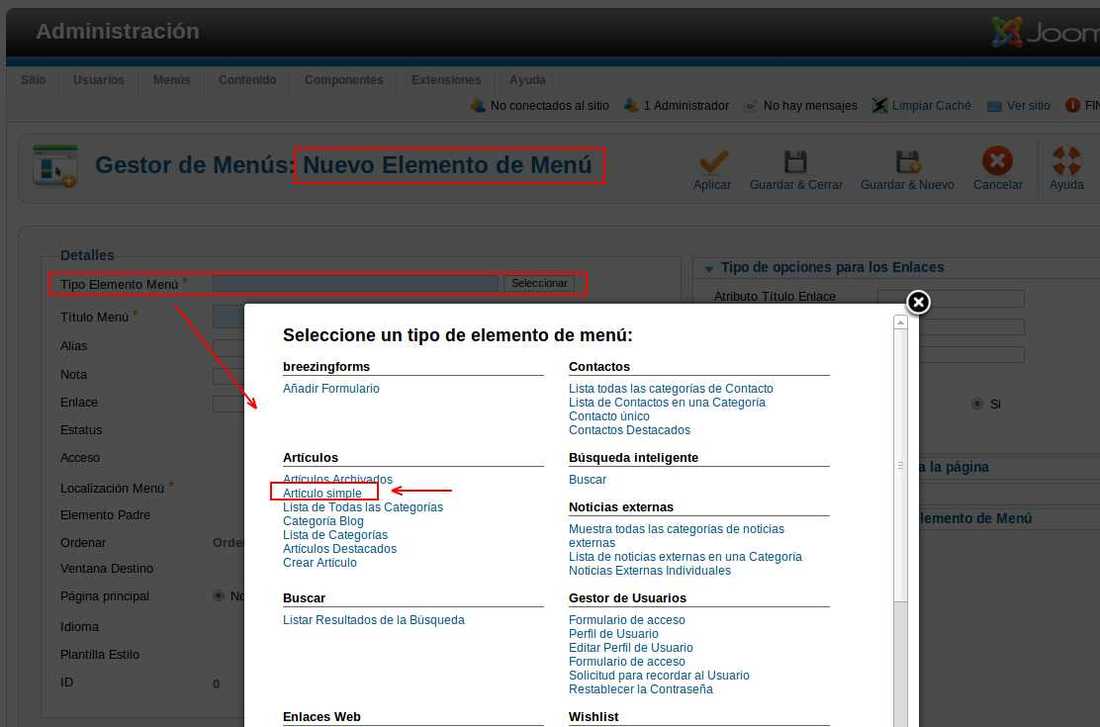
Task: Click the Aplicar checkmark icon
Action: tap(713, 161)
